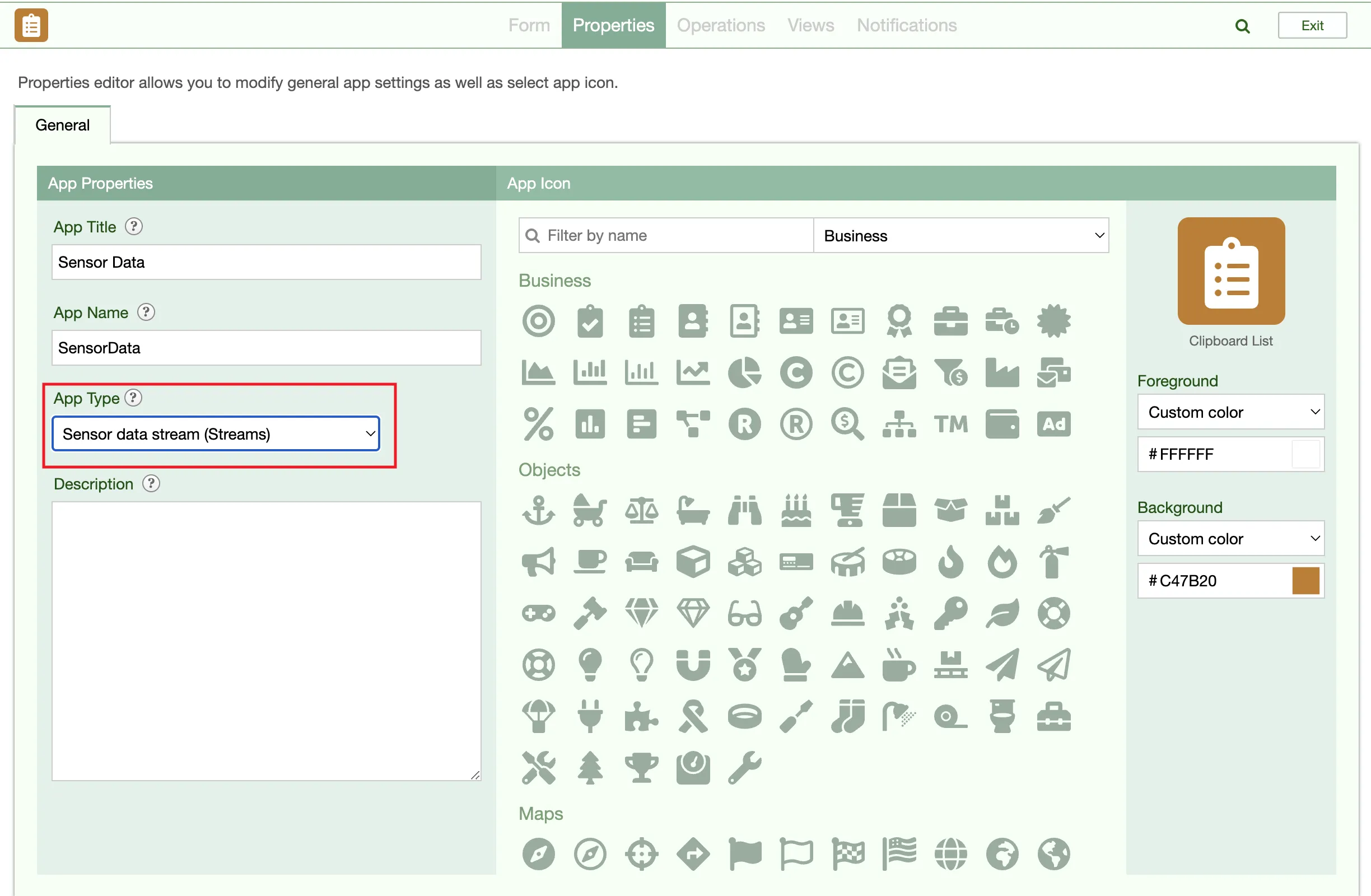The image size is (1371, 896).
Task: Pick the anchor icon under Objects
Action: point(538,510)
